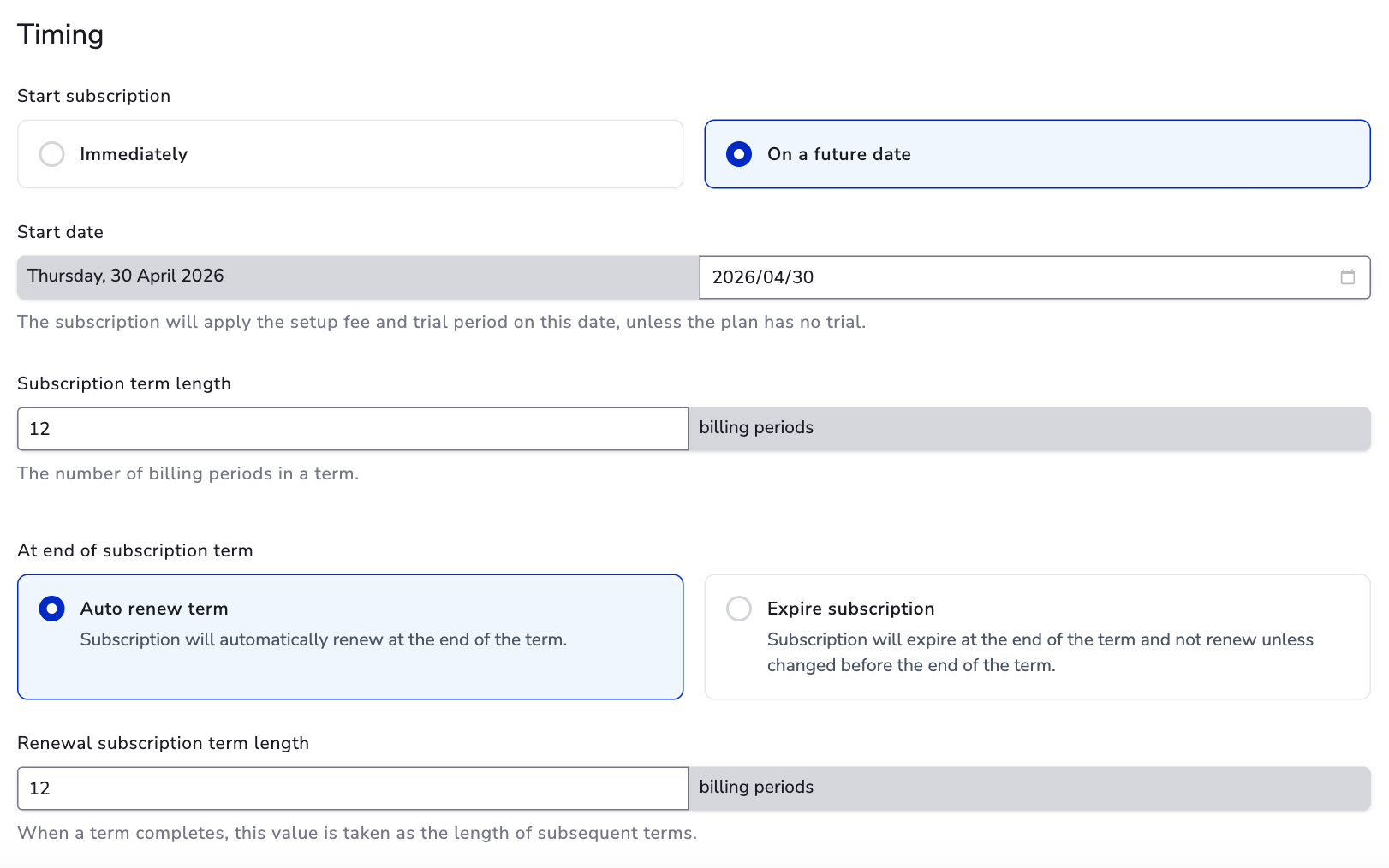
Task: Click the Renewal subscription term length input
Action: pos(352,788)
